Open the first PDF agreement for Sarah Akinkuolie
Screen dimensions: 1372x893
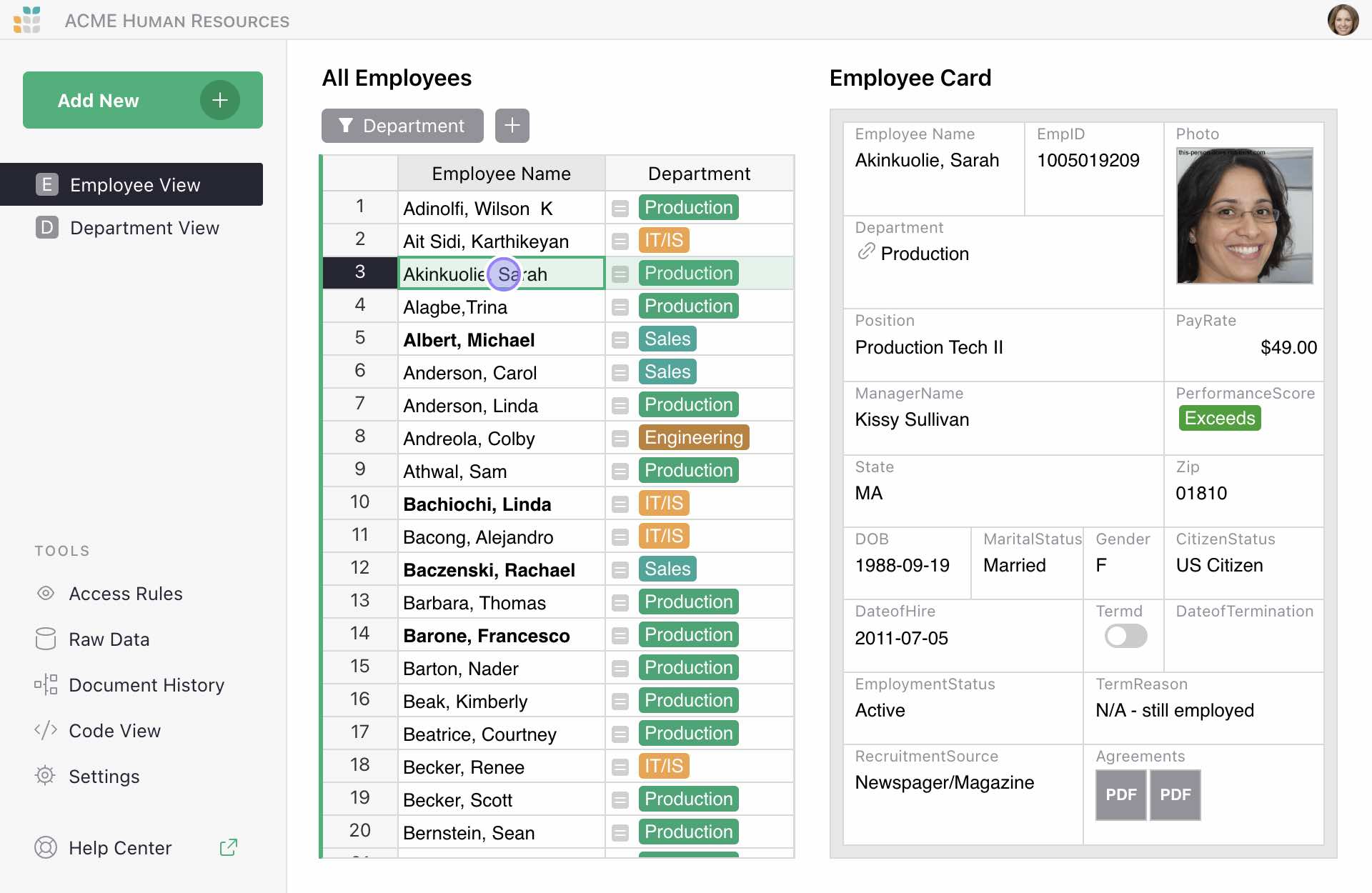pos(1119,795)
